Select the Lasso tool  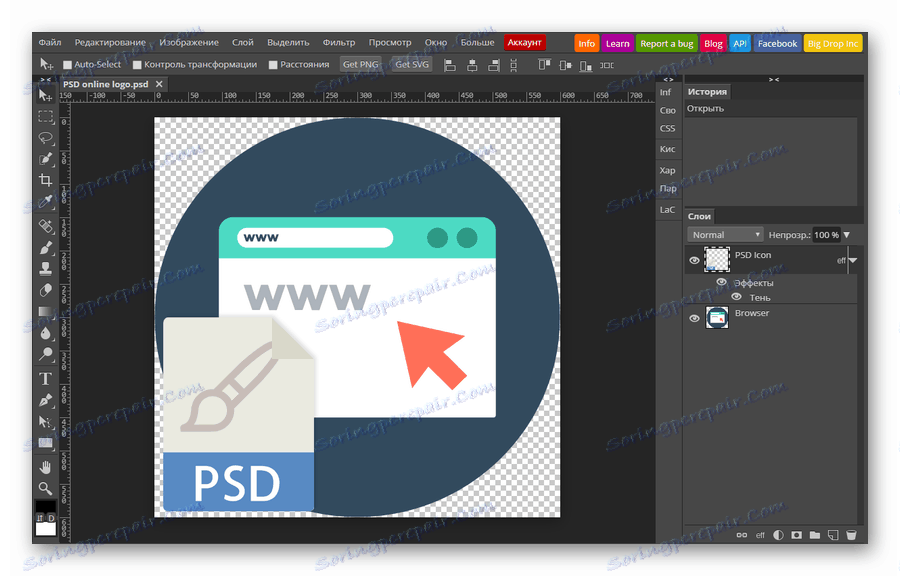(45, 138)
